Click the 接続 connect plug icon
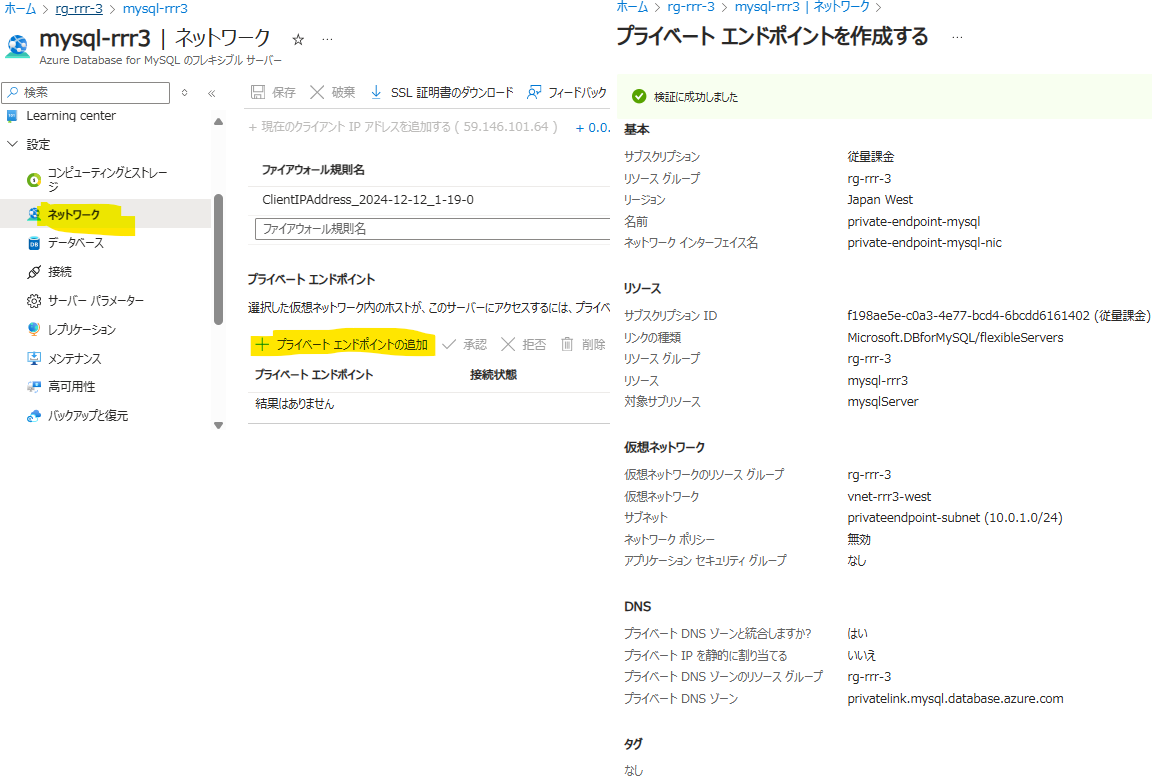Screen dimensions: 1155x780 point(34,272)
